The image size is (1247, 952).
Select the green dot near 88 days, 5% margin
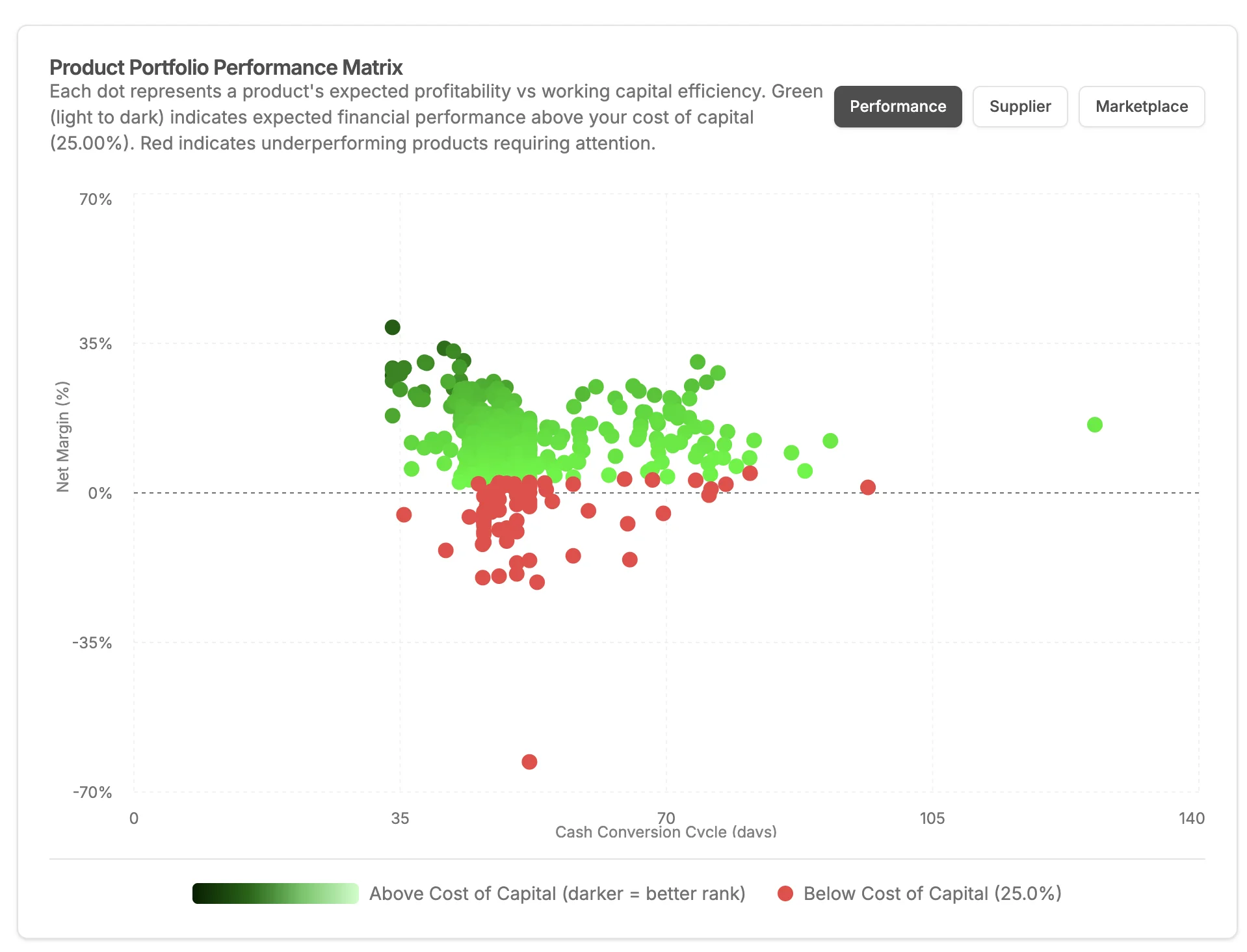804,470
